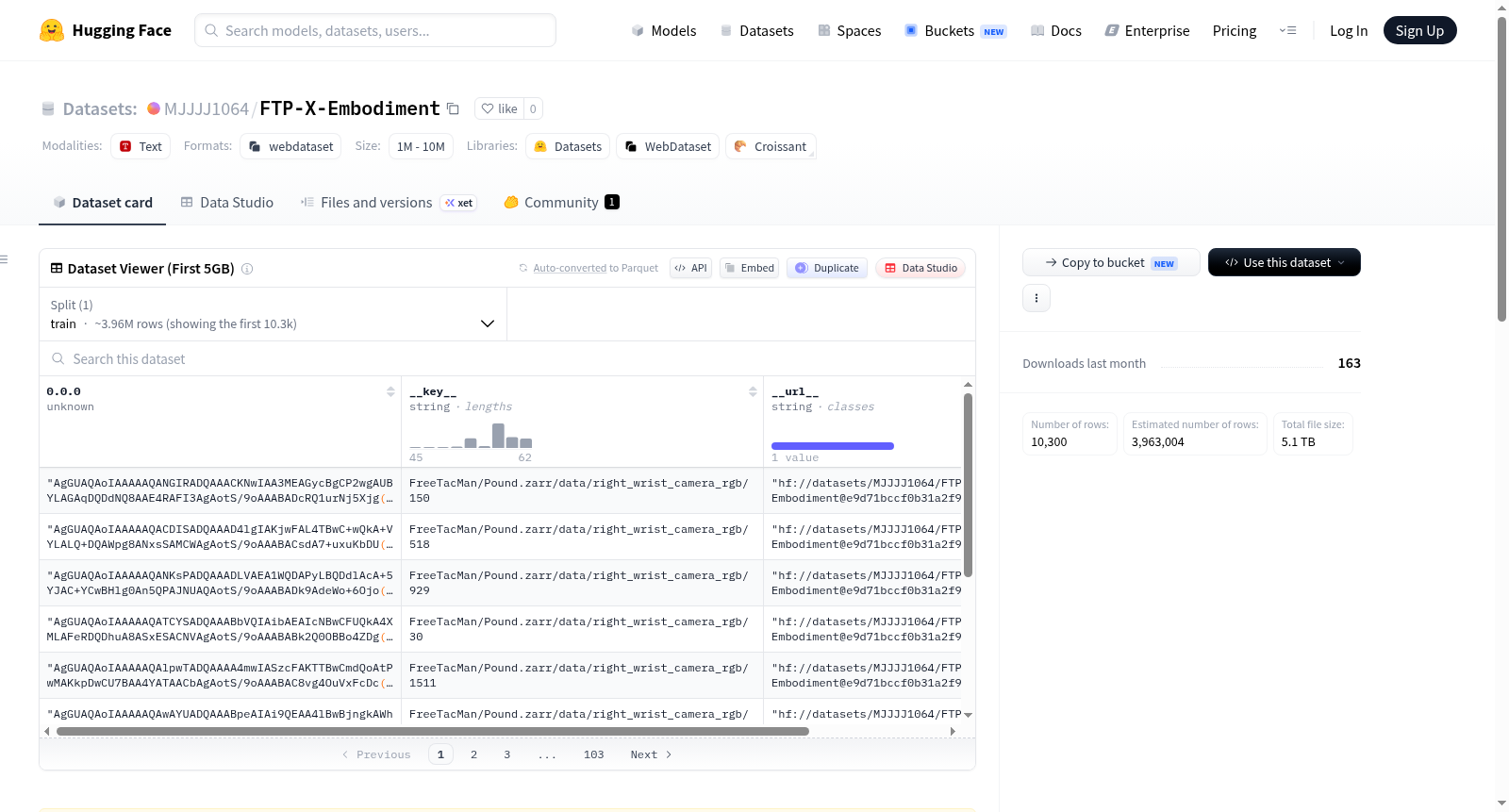This screenshot has height=812, width=1509.
Task: Click the Sign Up button
Action: (1419, 30)
